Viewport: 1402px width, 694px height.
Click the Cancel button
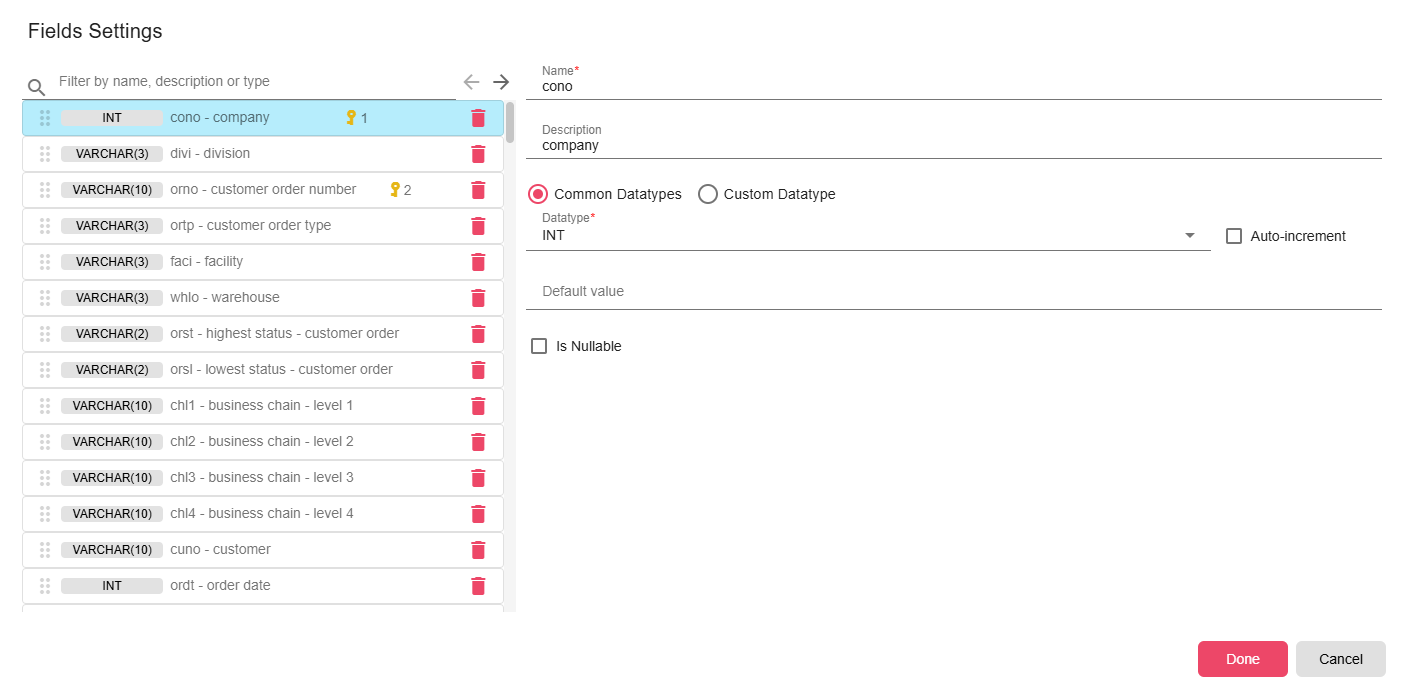click(1341, 659)
